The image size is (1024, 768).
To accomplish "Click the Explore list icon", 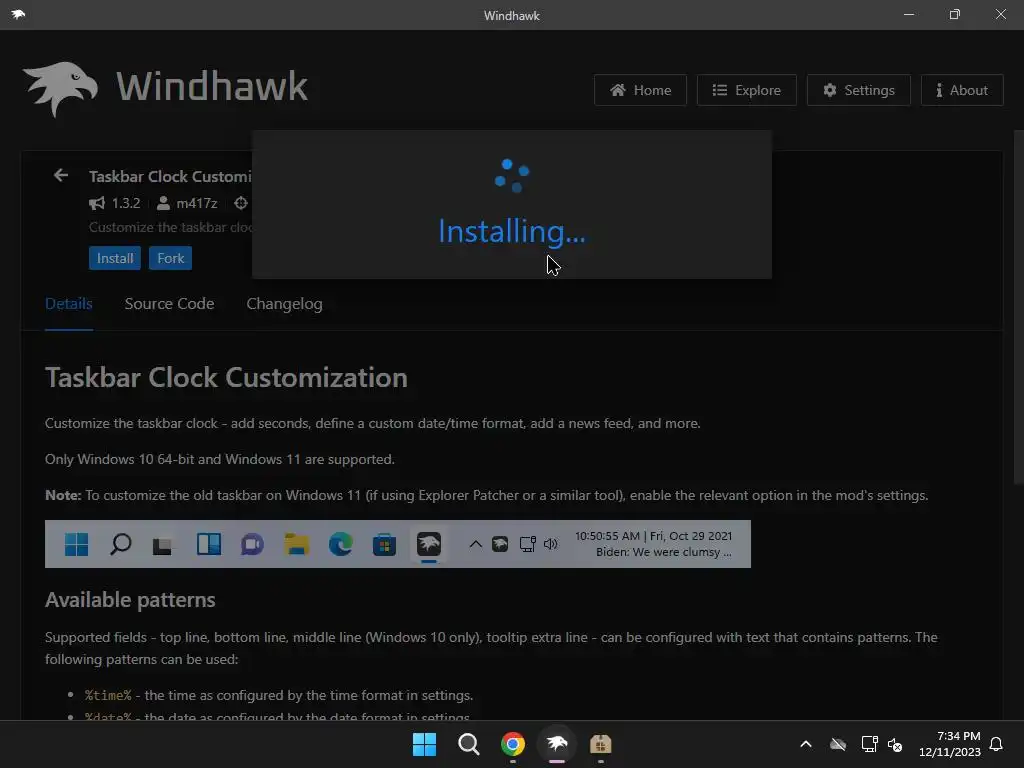I will pos(720,90).
